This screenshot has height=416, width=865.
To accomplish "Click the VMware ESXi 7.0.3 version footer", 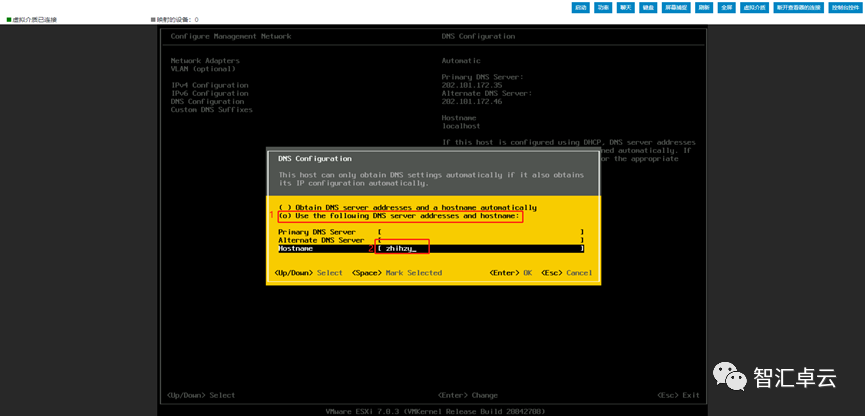I will click(x=436, y=411).
